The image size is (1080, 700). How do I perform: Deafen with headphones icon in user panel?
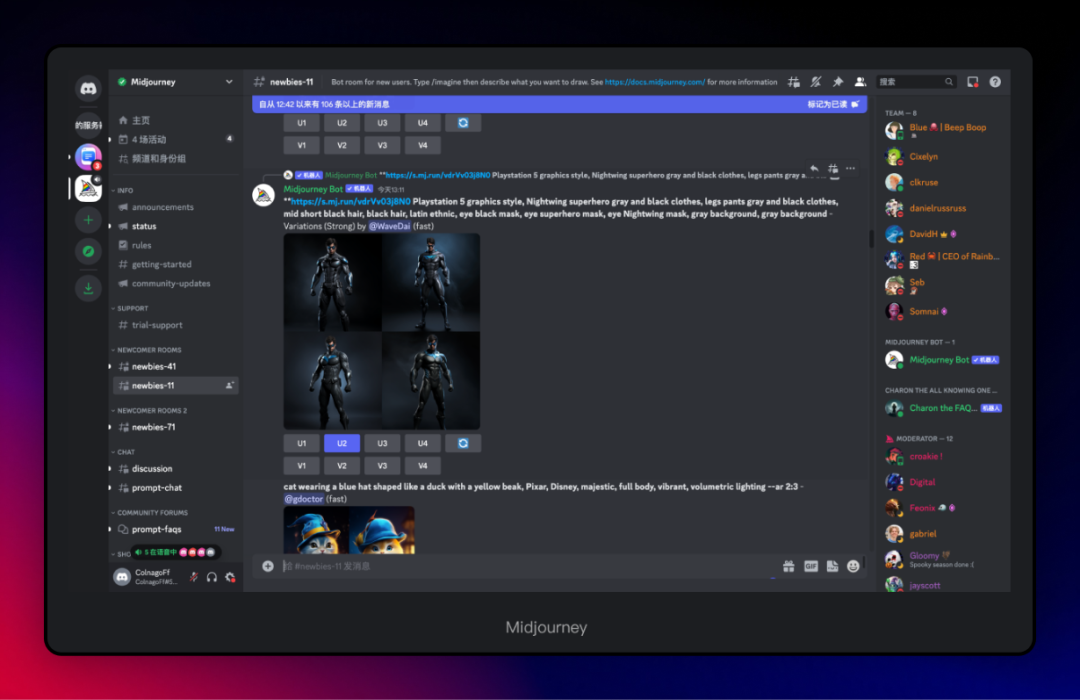(x=212, y=577)
